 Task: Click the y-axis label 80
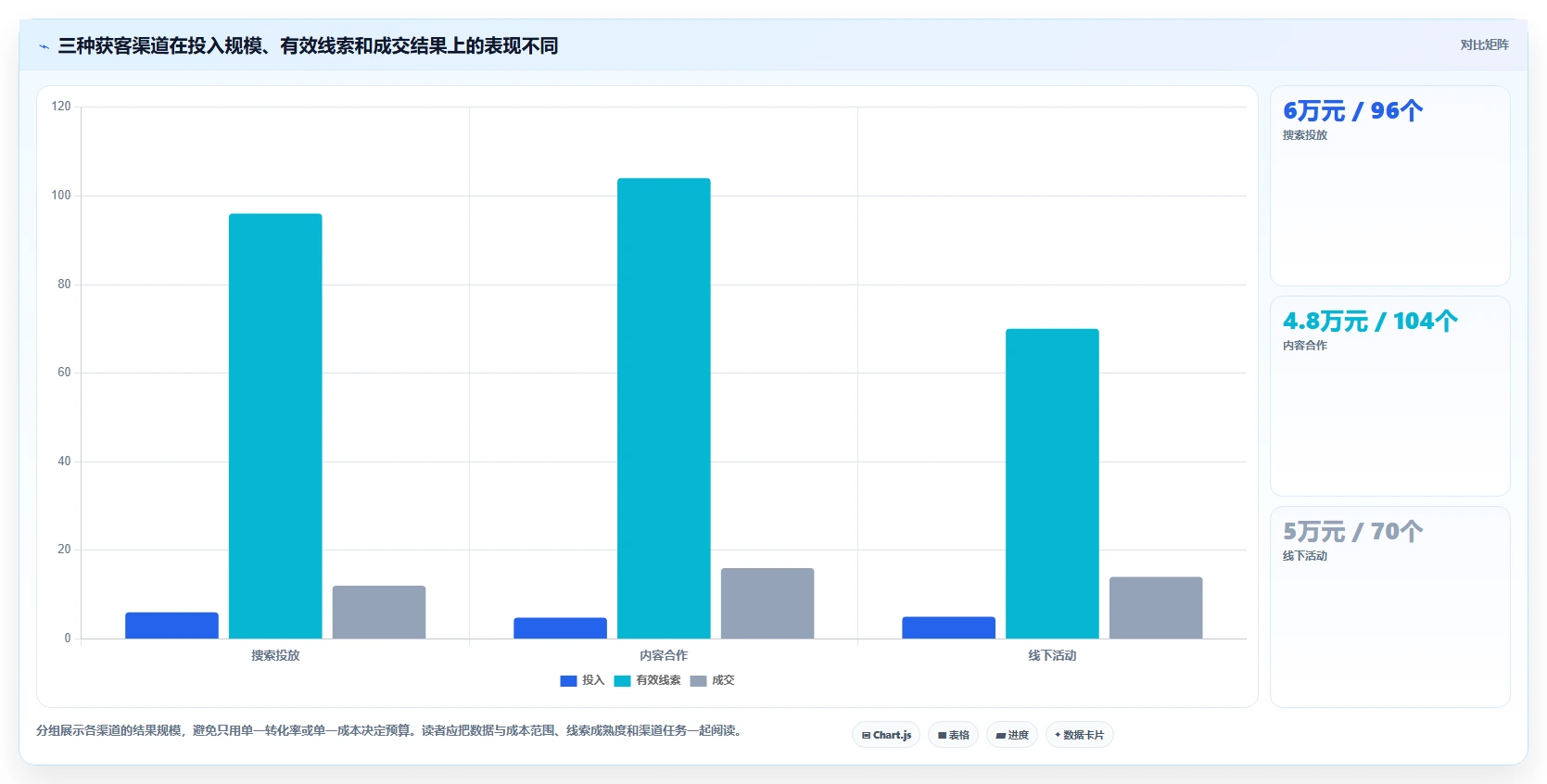(x=64, y=285)
